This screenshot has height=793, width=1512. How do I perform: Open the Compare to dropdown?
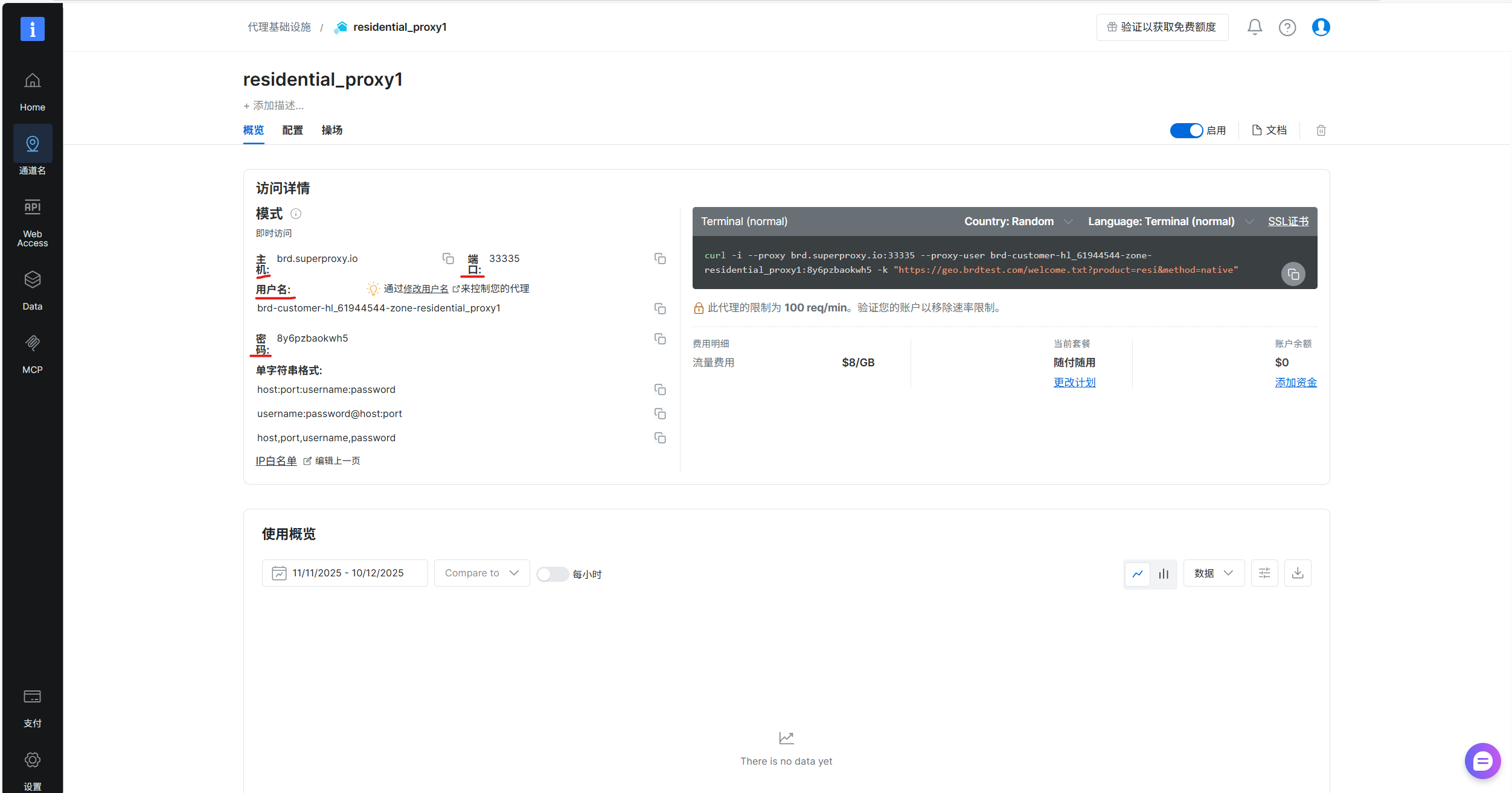click(481, 573)
